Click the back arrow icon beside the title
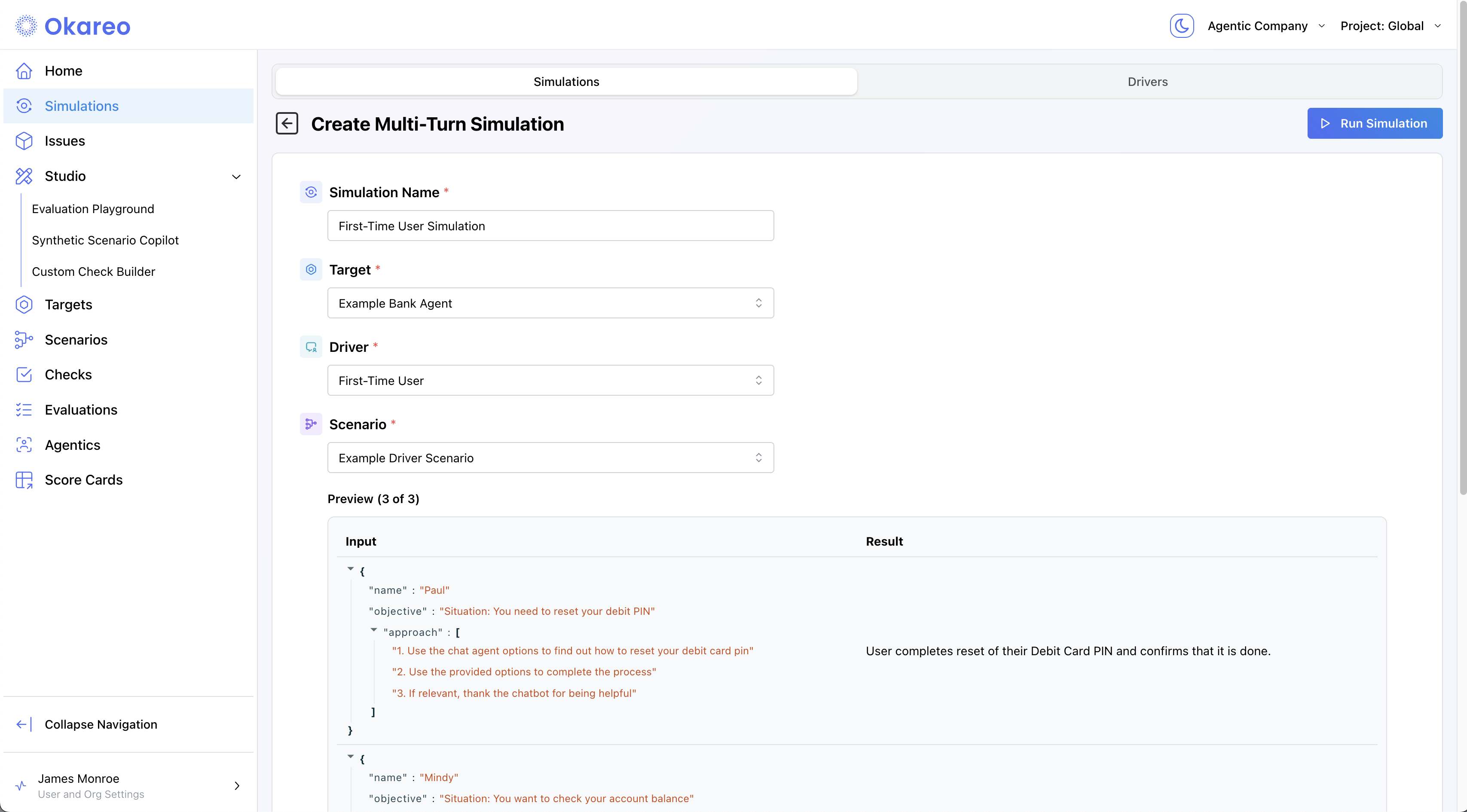Image resolution: width=1467 pixels, height=812 pixels. click(287, 124)
